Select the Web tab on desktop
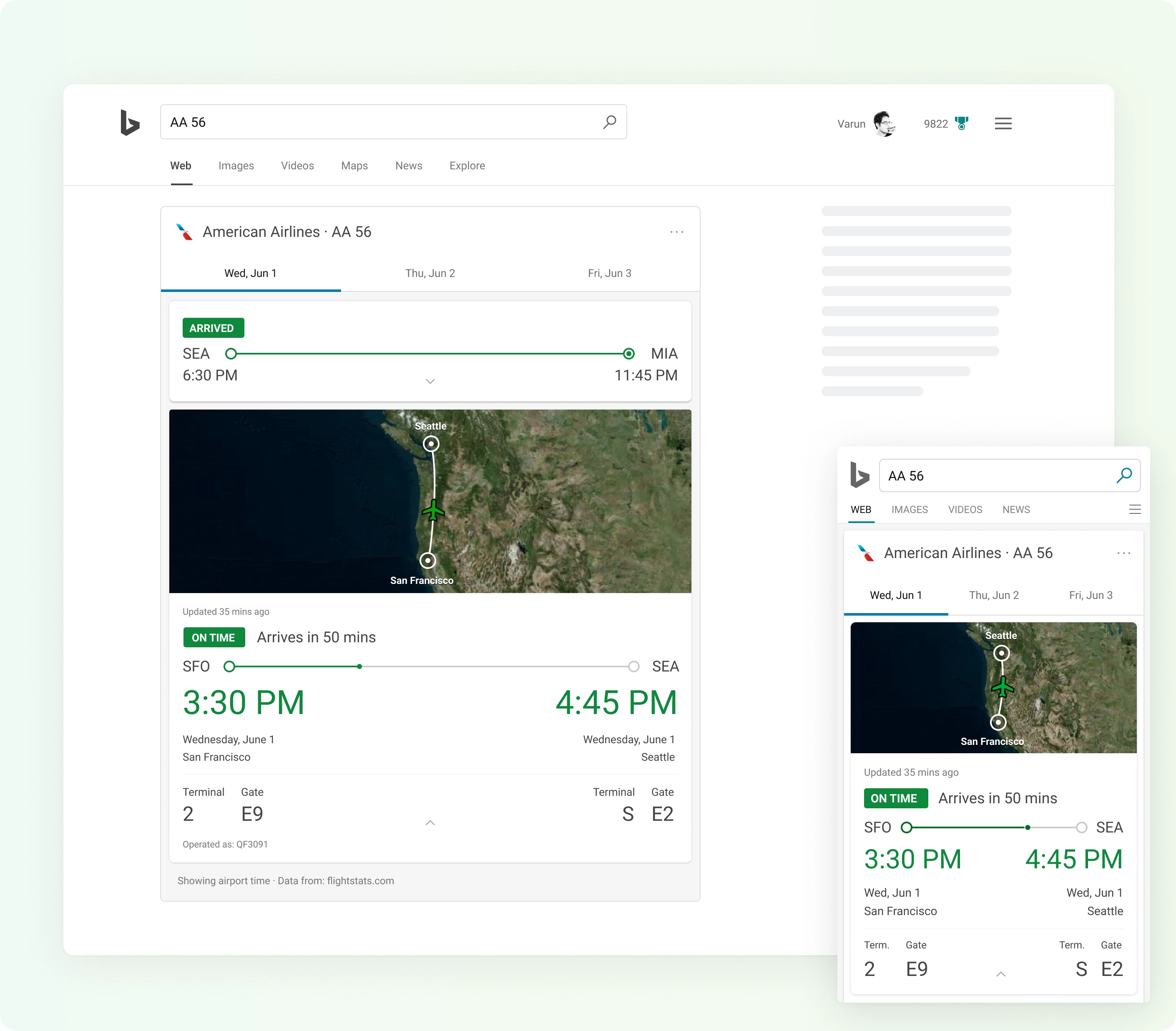 [181, 166]
